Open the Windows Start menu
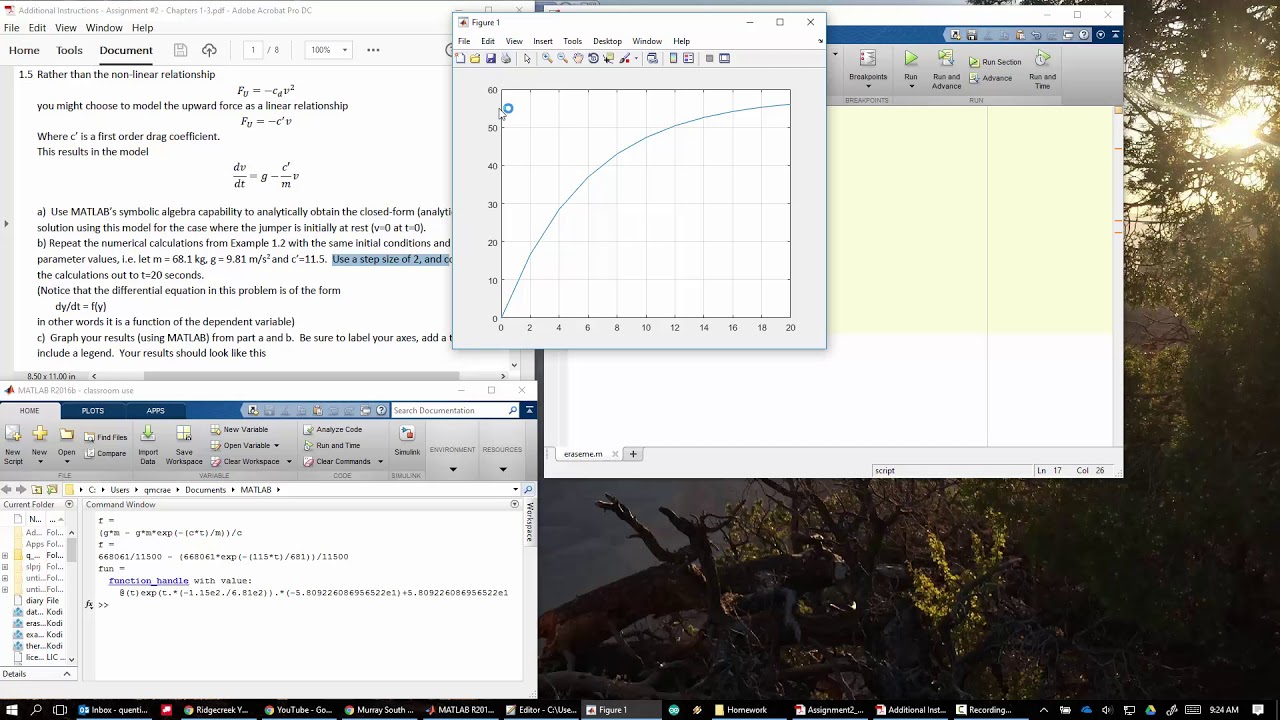Viewport: 1280px width, 720px height. [12, 710]
